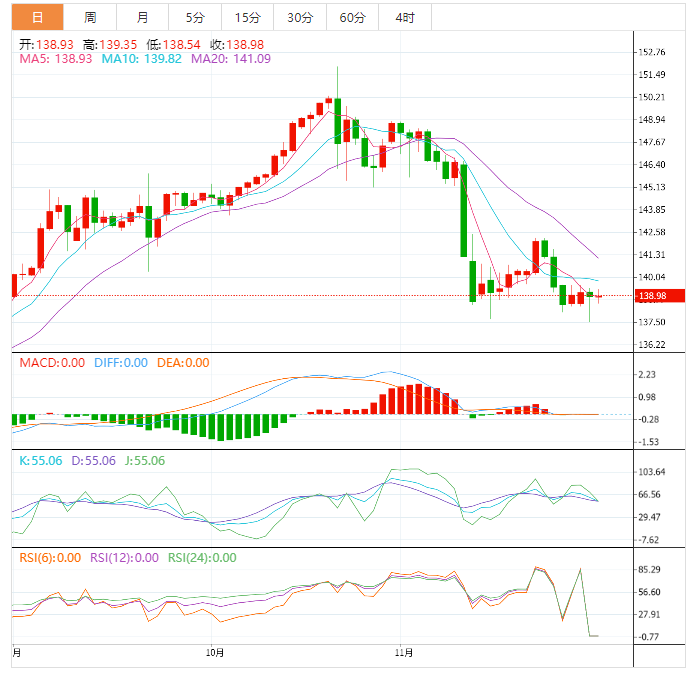
Task: Click the 10月 date axis label
Action: [x=215, y=653]
